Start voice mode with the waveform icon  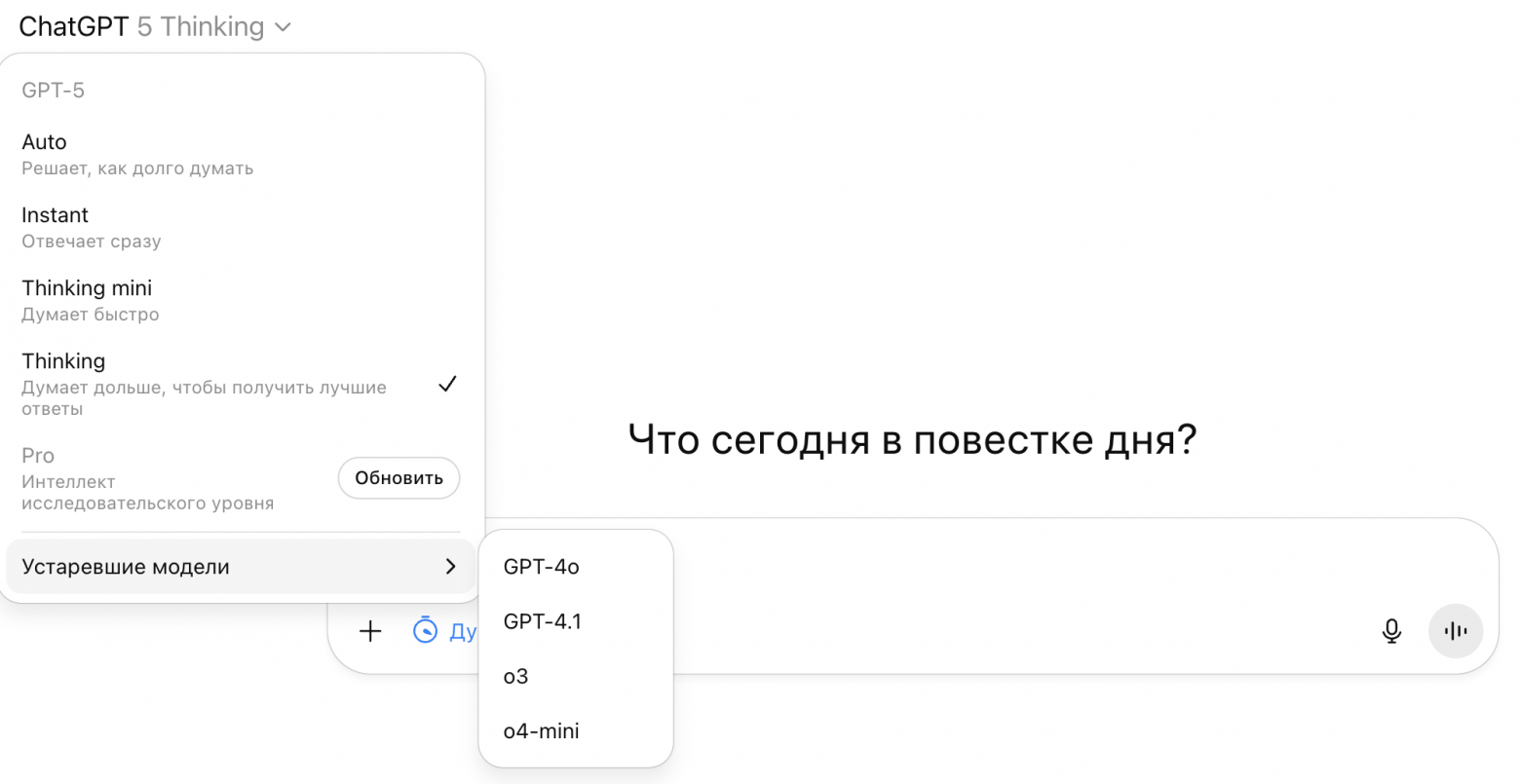(x=1455, y=631)
